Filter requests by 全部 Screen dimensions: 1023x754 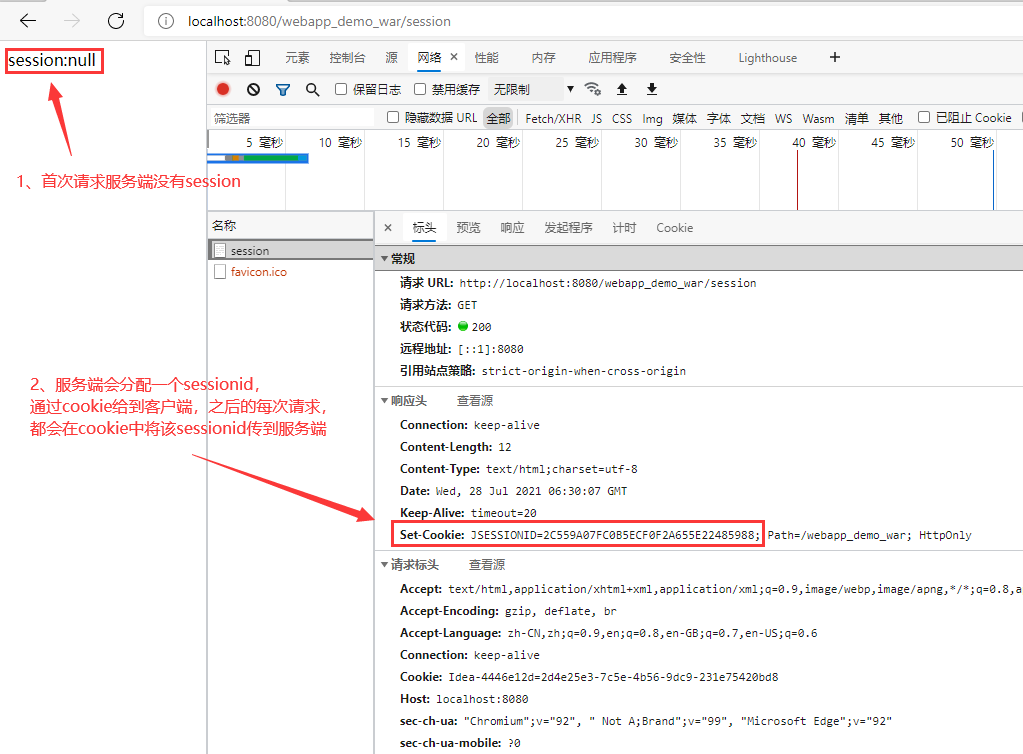498,118
